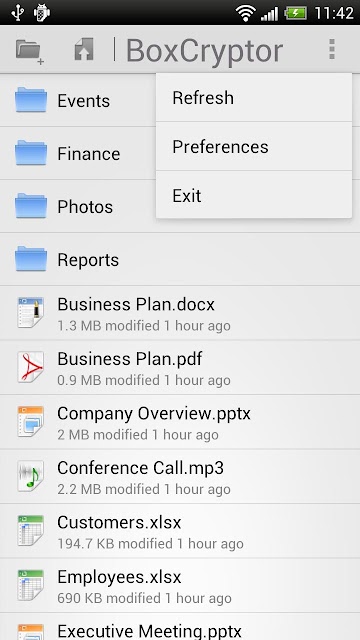Open the Photos folder icon

click(x=31, y=206)
